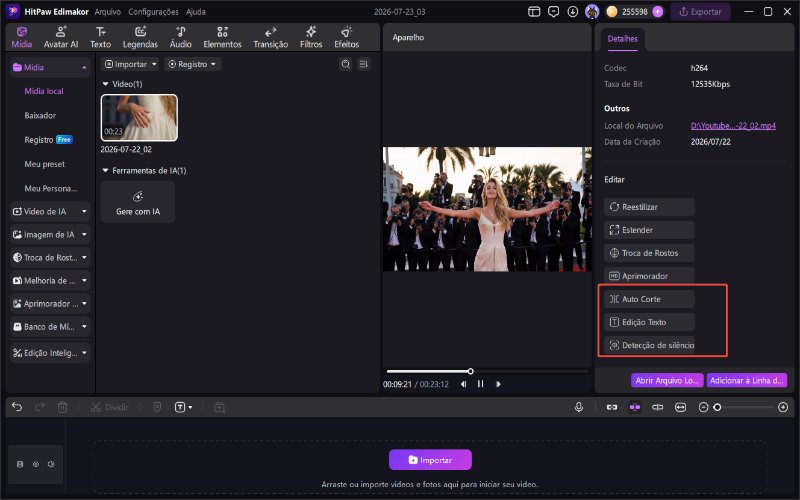Click the Auto Corte button
800x500 pixels.
(x=649, y=299)
